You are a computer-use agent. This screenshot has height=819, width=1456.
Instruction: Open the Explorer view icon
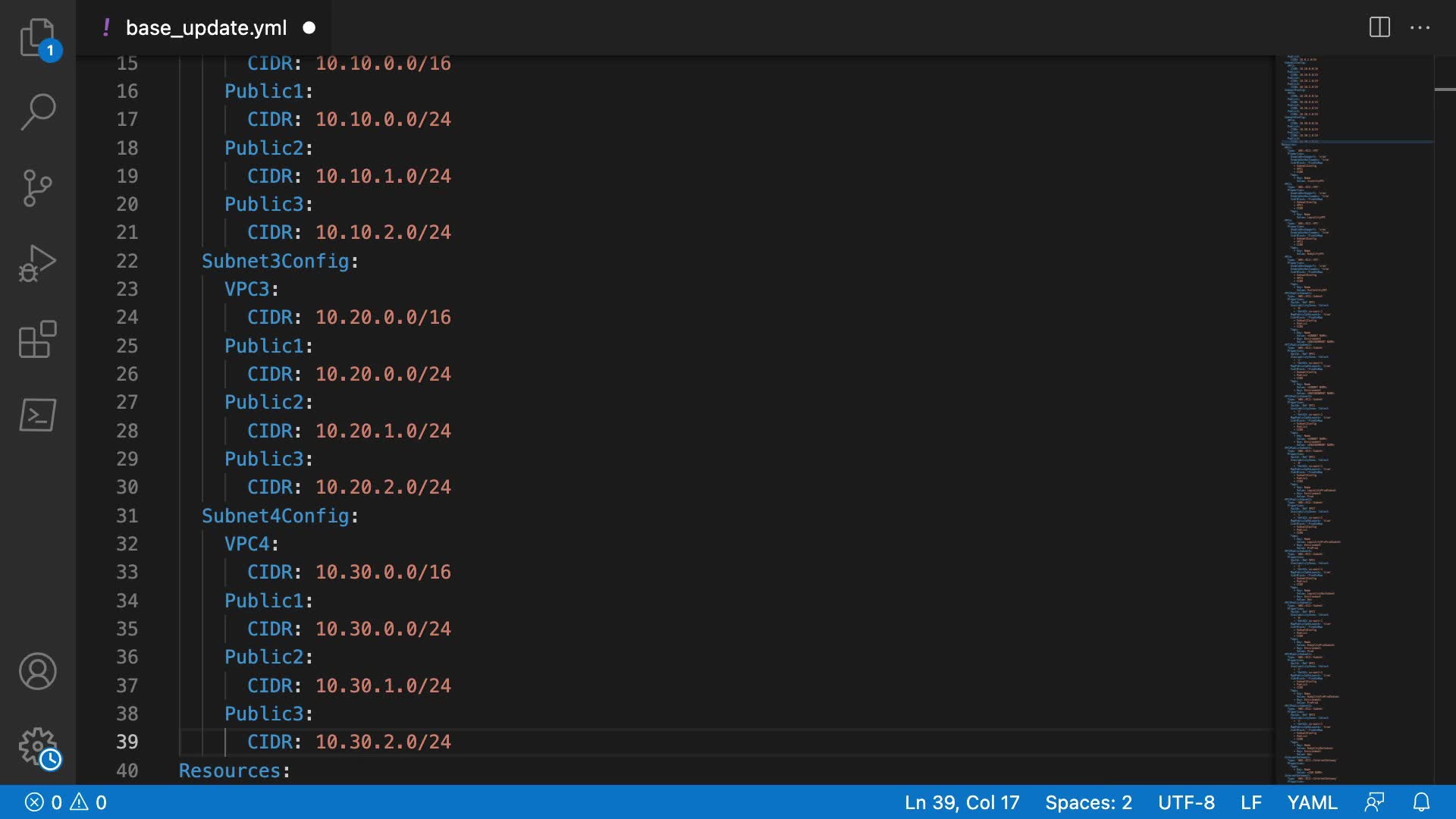point(37,37)
